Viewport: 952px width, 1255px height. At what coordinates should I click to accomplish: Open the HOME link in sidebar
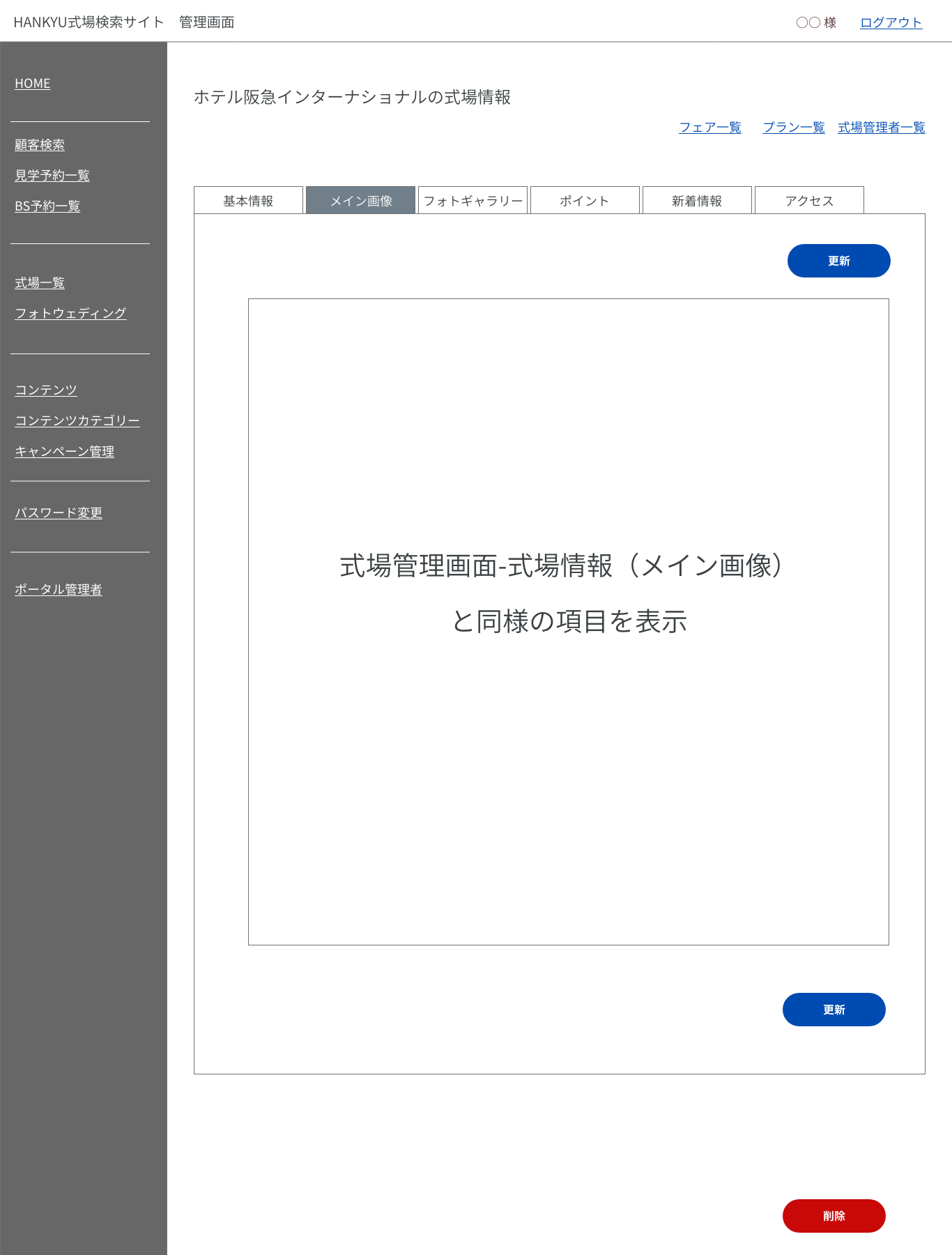[33, 84]
